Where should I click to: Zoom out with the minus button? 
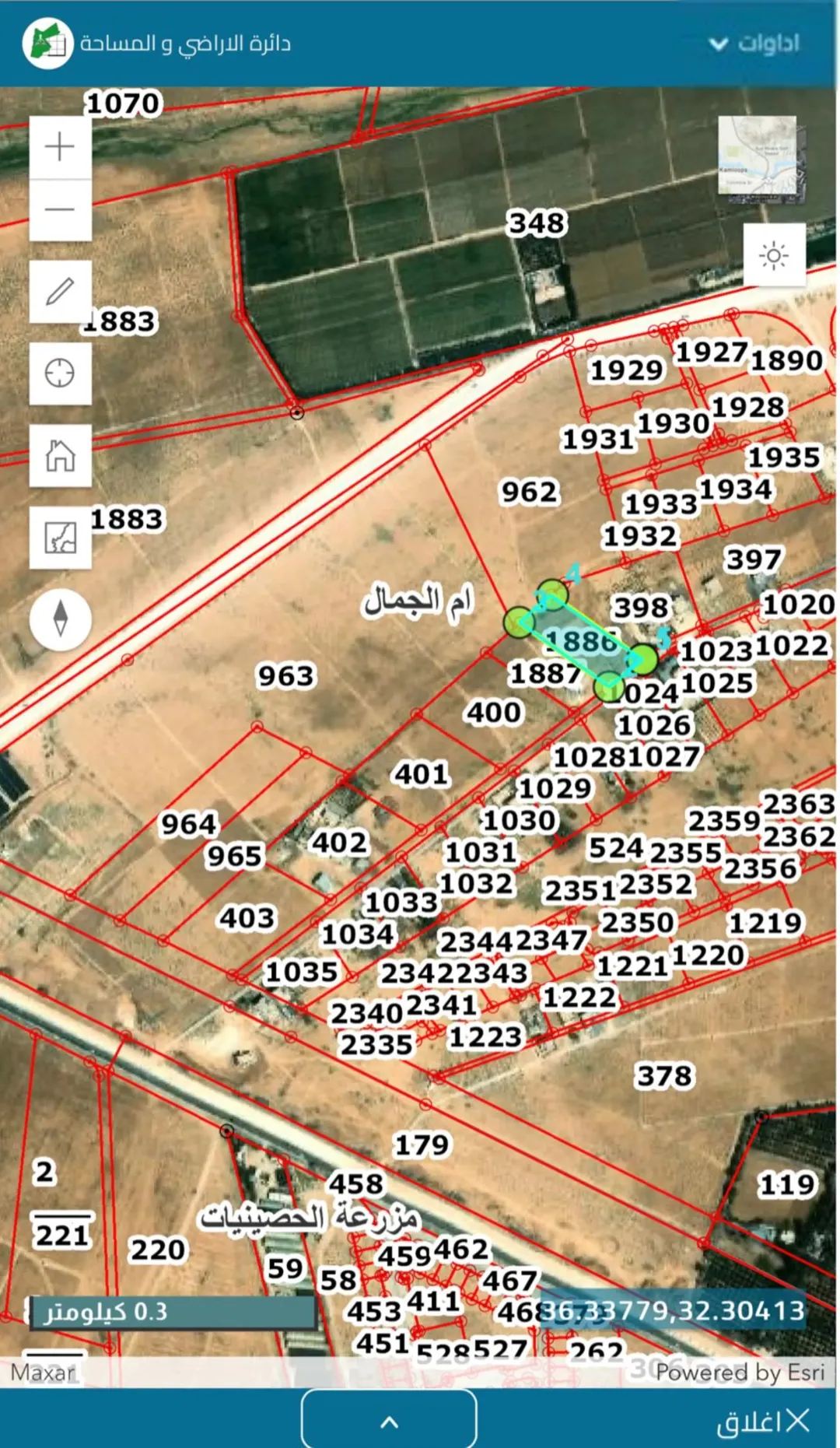[60, 209]
